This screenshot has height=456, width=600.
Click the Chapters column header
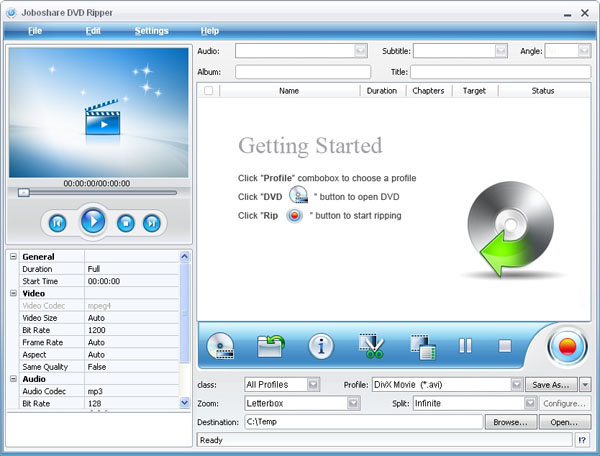428,91
